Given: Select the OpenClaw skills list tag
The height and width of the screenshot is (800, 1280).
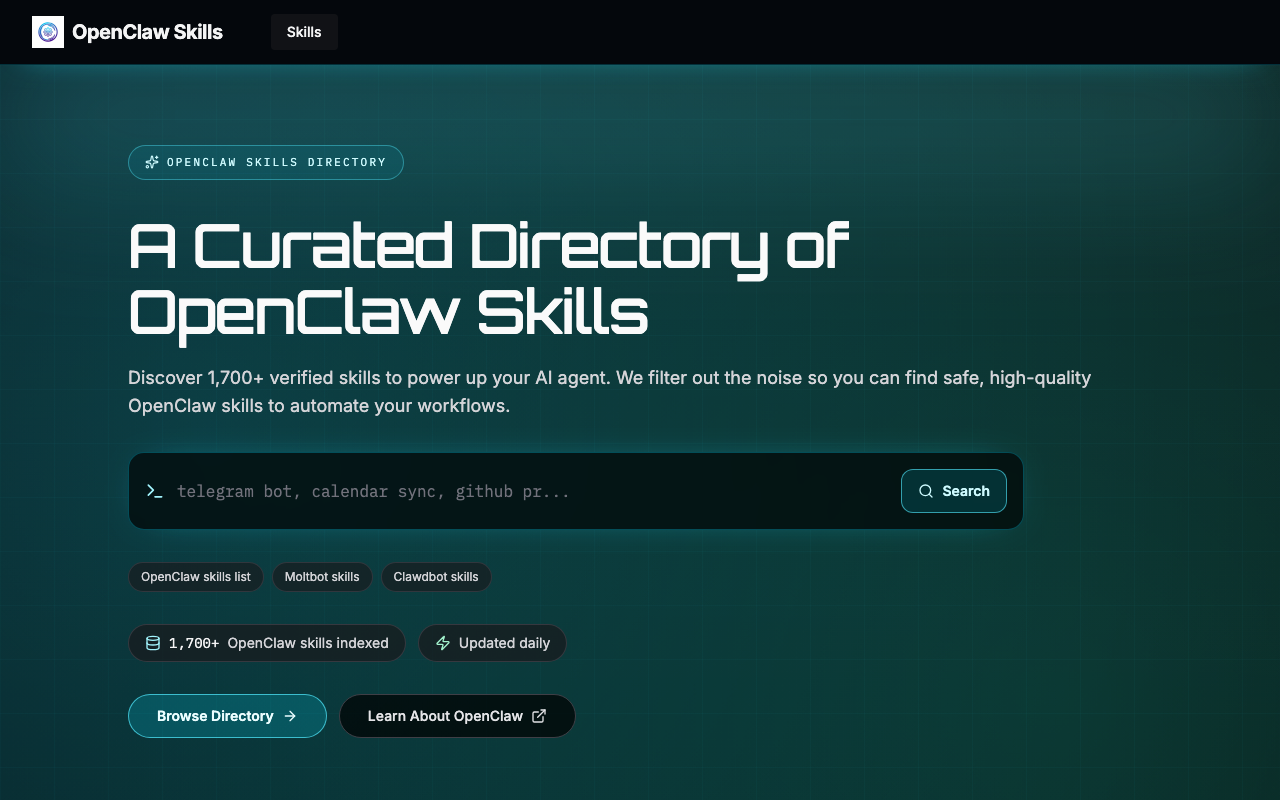Looking at the screenshot, I should click(x=196, y=577).
